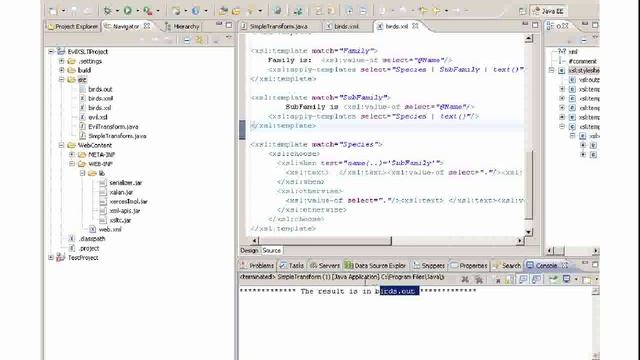Select birds.xsl file in the Navigator tree
The width and height of the screenshot is (640, 360).
pos(100,108)
